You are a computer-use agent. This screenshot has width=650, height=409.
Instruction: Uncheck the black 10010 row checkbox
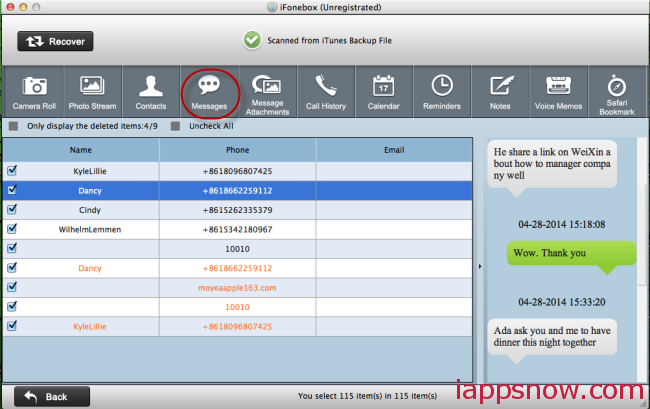[x=12, y=248]
